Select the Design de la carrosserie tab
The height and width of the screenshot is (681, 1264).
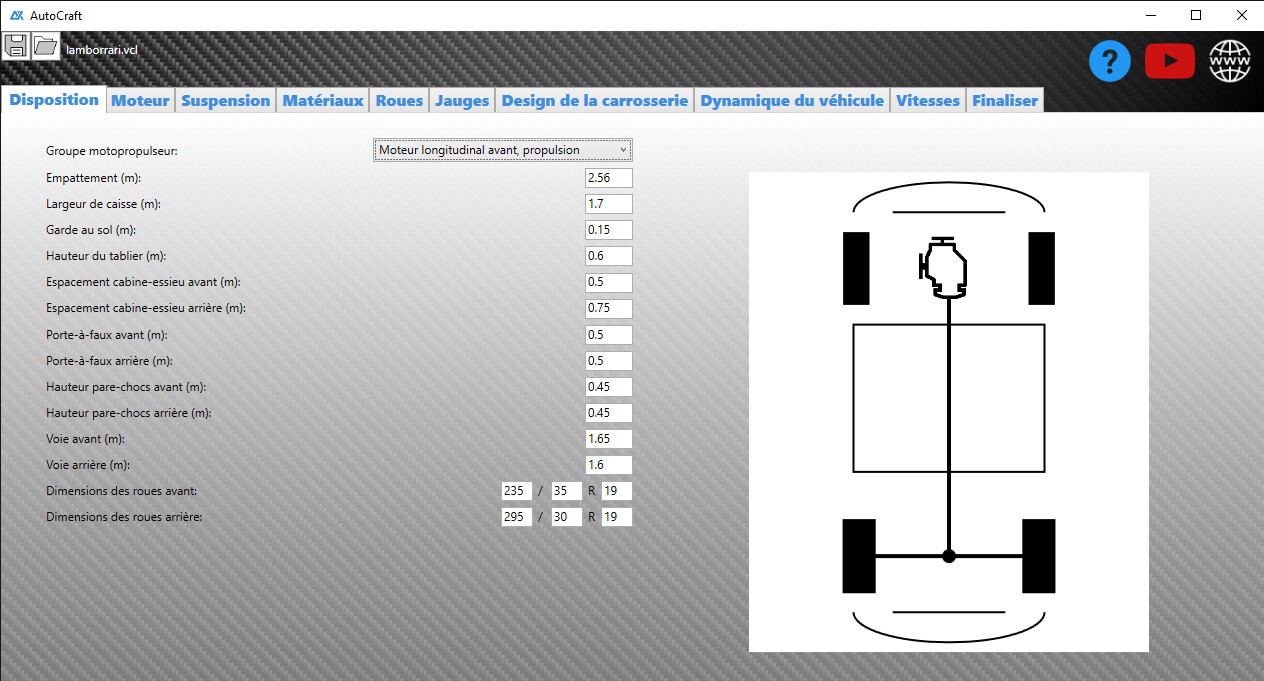tap(595, 101)
